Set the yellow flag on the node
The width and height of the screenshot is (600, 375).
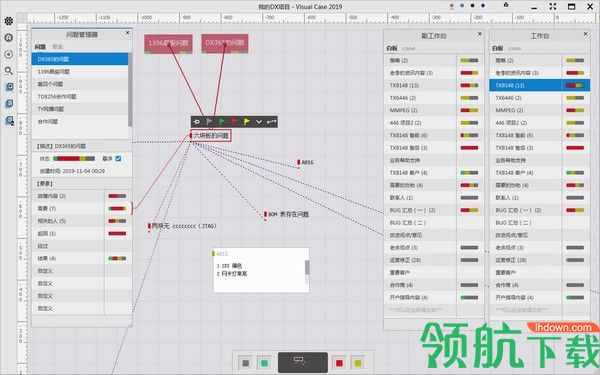pyautogui.click(x=247, y=122)
